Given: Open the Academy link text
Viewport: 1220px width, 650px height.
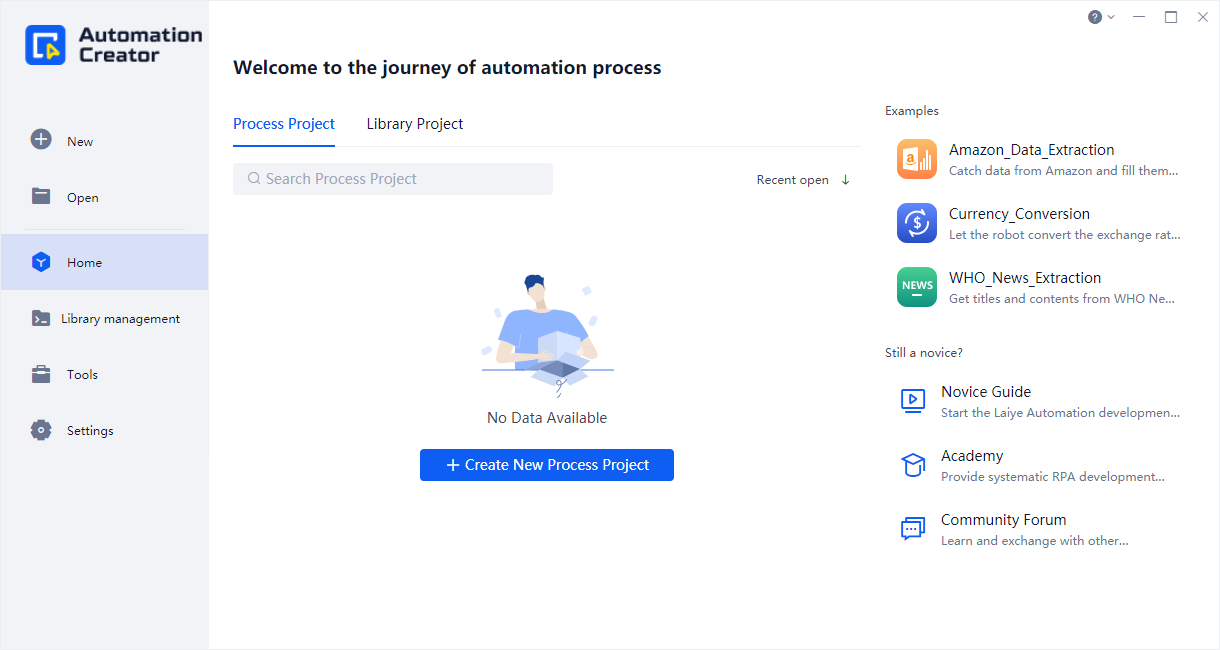Looking at the screenshot, I should pos(971,456).
